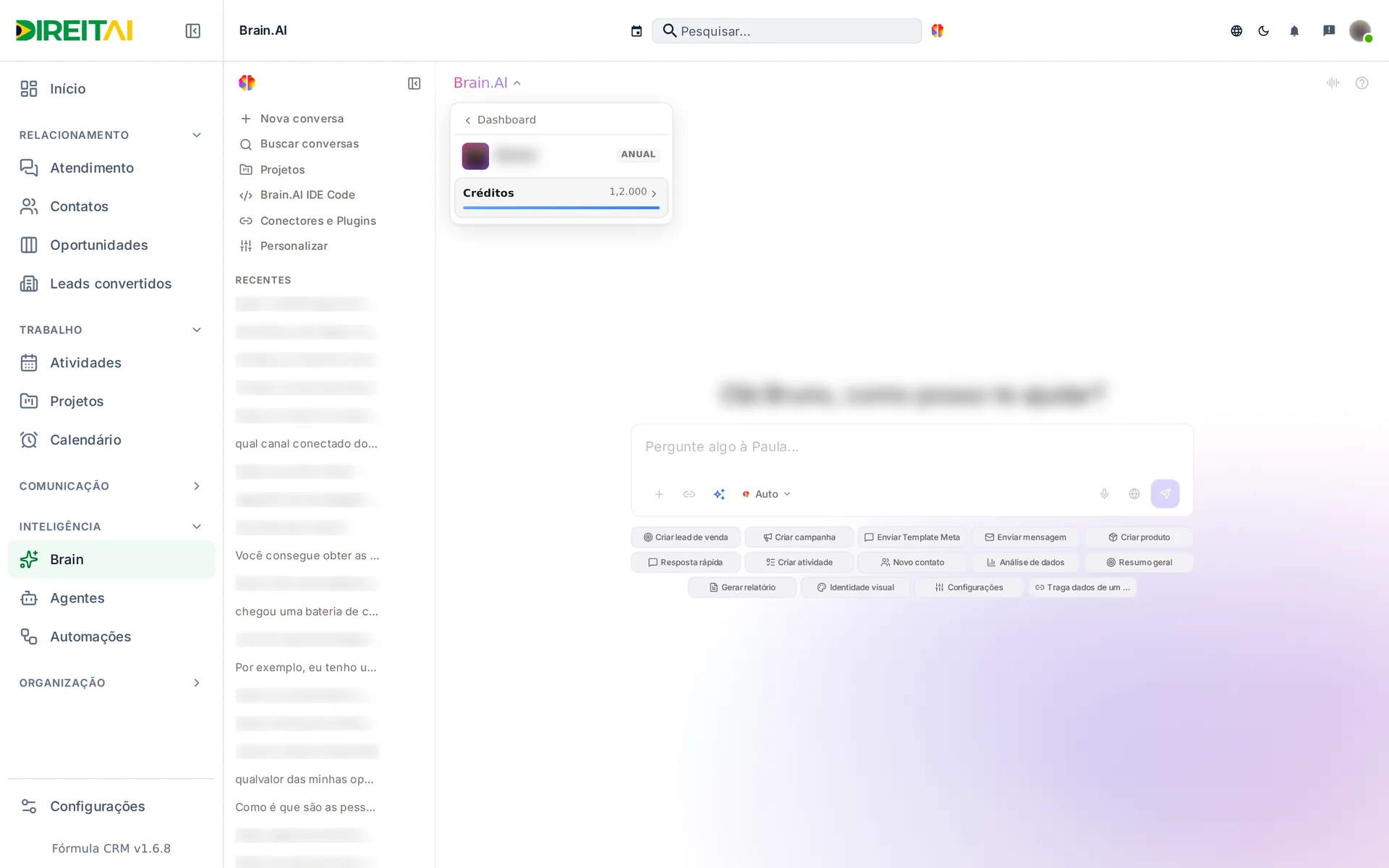Collapse the Inteligência section

tap(196, 527)
